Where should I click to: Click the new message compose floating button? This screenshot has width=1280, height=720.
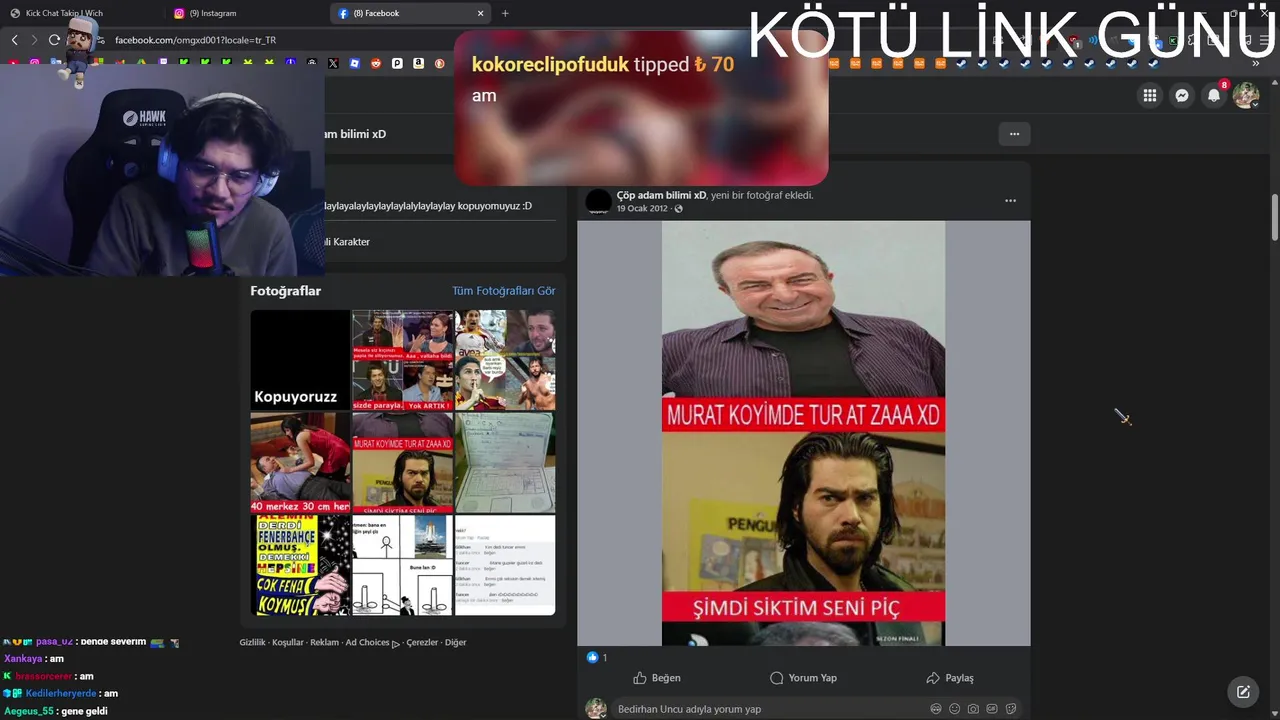coord(1243,692)
